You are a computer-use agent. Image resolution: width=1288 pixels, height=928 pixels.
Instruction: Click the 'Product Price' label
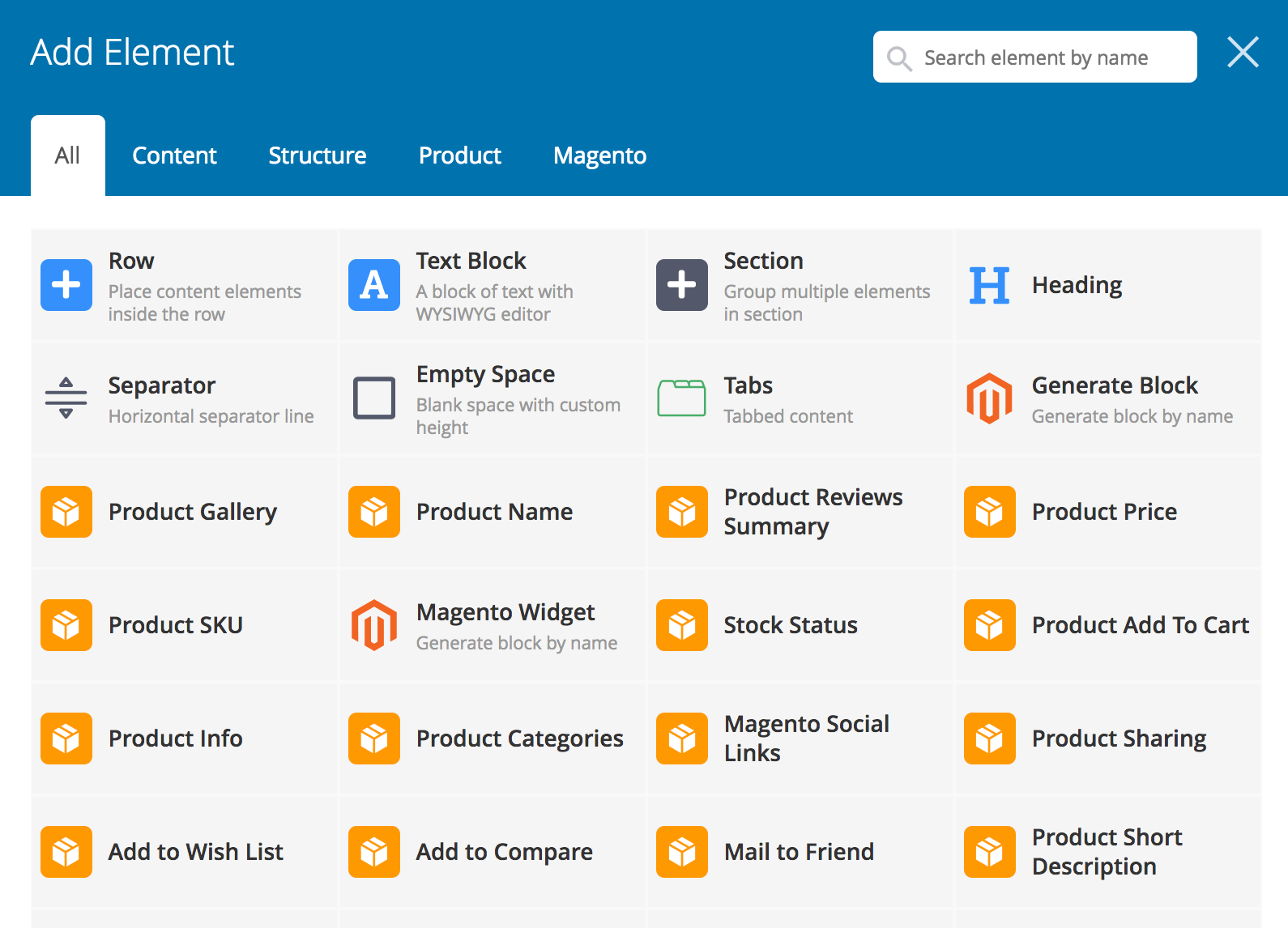click(1105, 512)
